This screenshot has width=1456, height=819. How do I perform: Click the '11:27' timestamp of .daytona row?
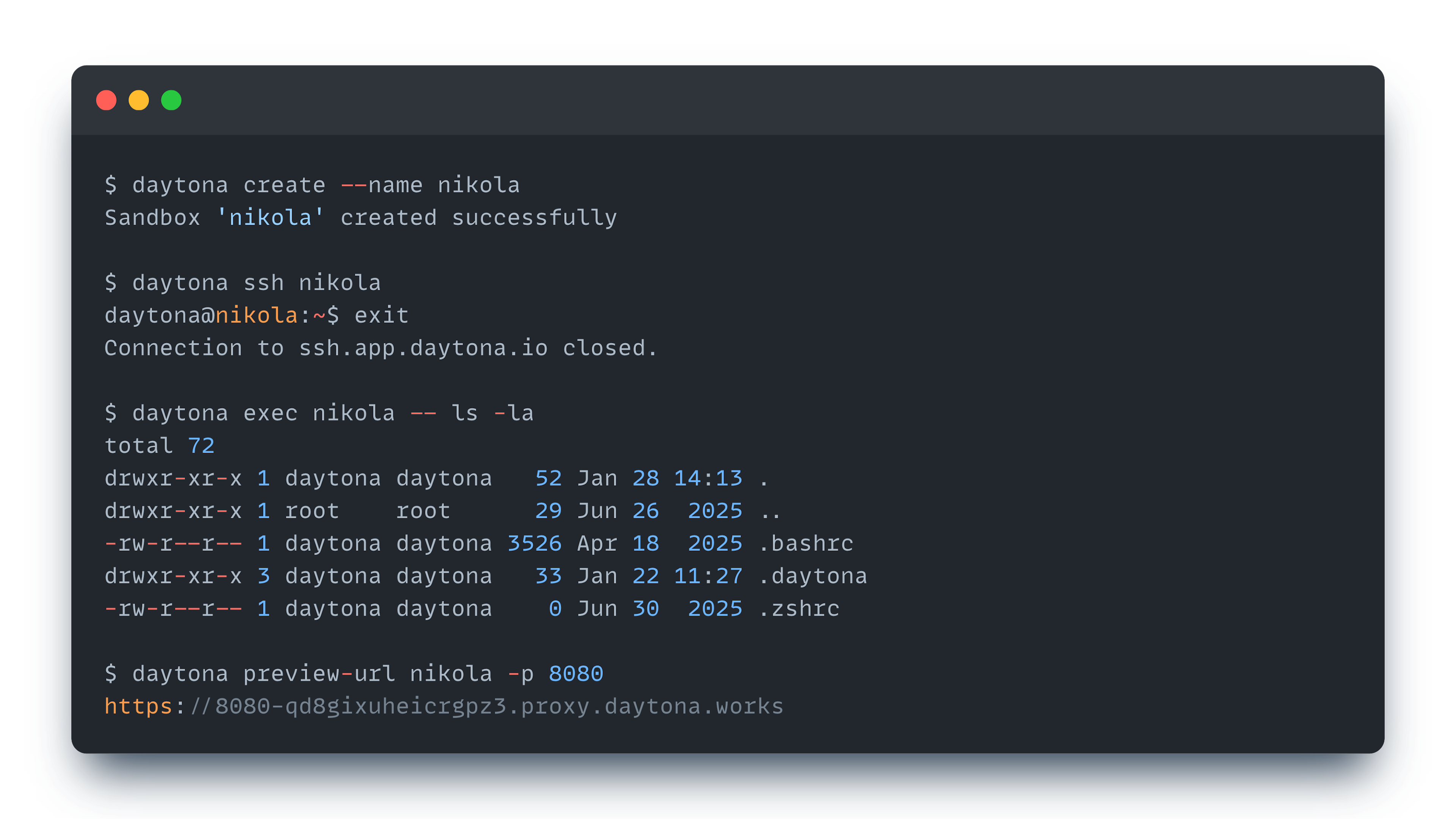pyautogui.click(x=708, y=576)
